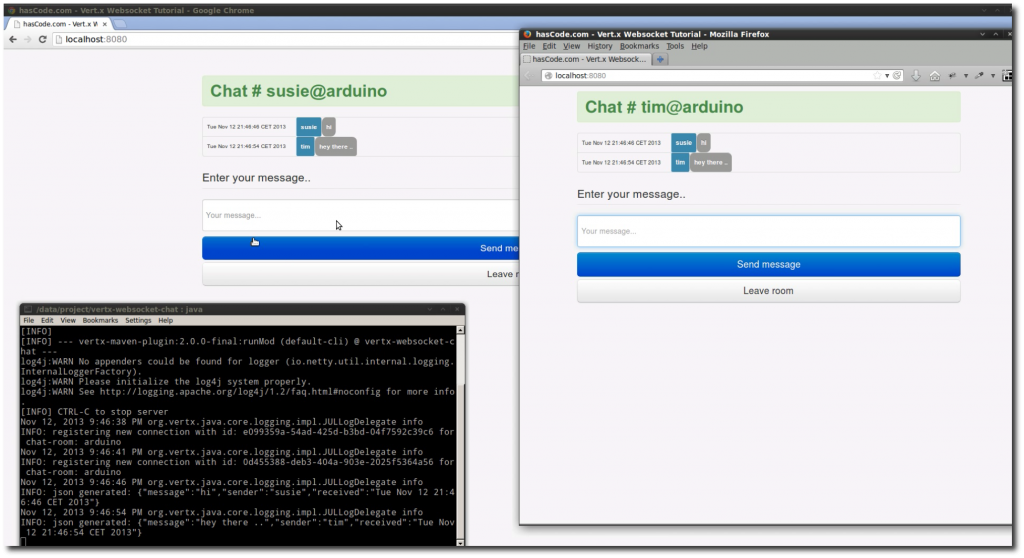Open terminal's Bookmarks menu
Viewport: 1024px width, 558px height.
(100, 321)
